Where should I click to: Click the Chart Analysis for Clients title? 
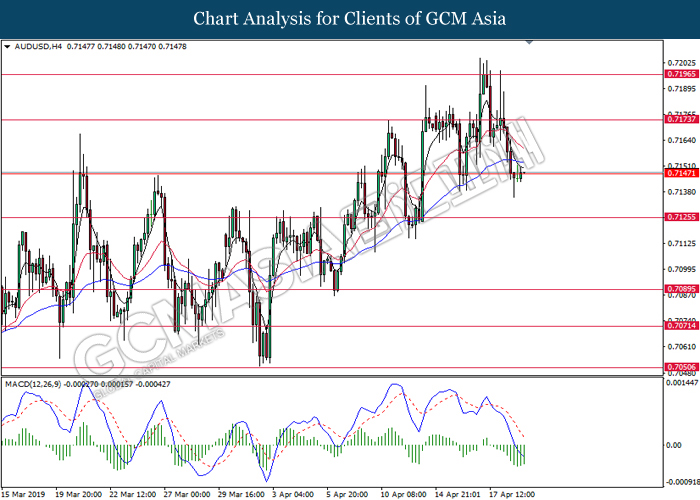pyautogui.click(x=350, y=19)
